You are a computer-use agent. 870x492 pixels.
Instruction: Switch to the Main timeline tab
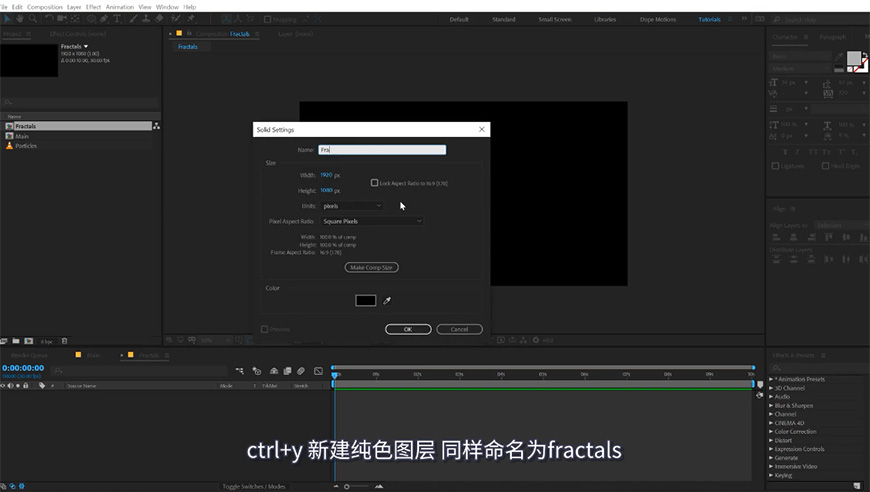[93, 355]
